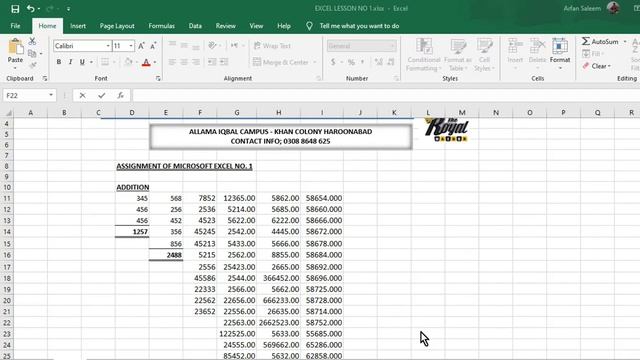Click the Name Box showing F22
The height and width of the screenshot is (360, 640).
[29, 96]
